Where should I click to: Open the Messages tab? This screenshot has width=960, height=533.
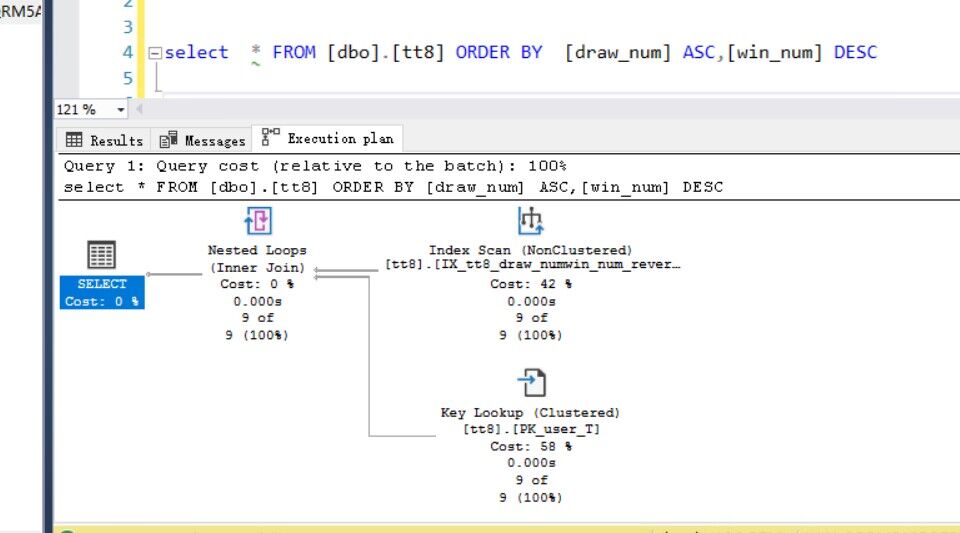(x=203, y=140)
